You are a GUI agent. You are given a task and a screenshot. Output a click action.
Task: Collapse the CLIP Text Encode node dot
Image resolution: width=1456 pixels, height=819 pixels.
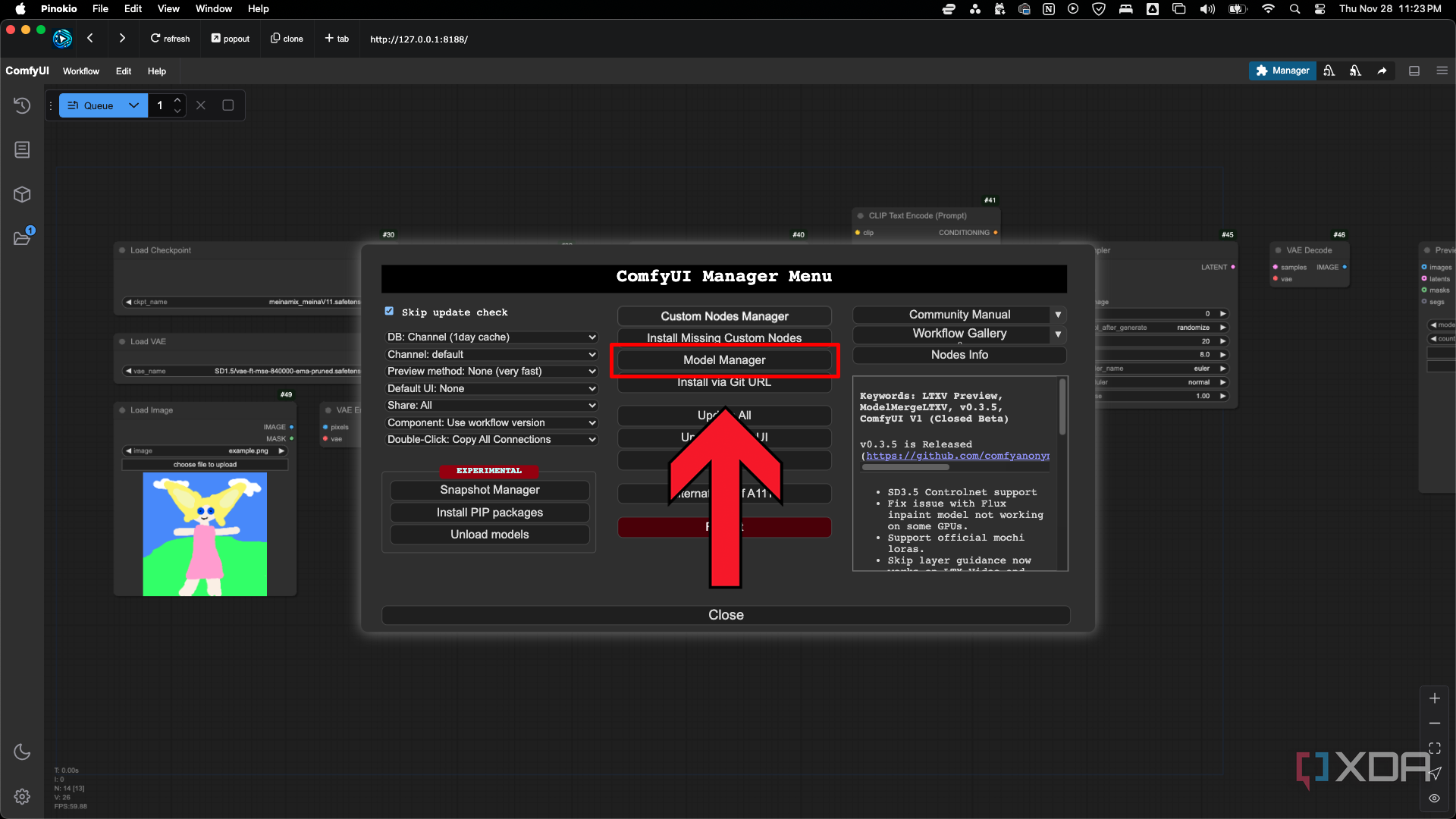[861, 216]
